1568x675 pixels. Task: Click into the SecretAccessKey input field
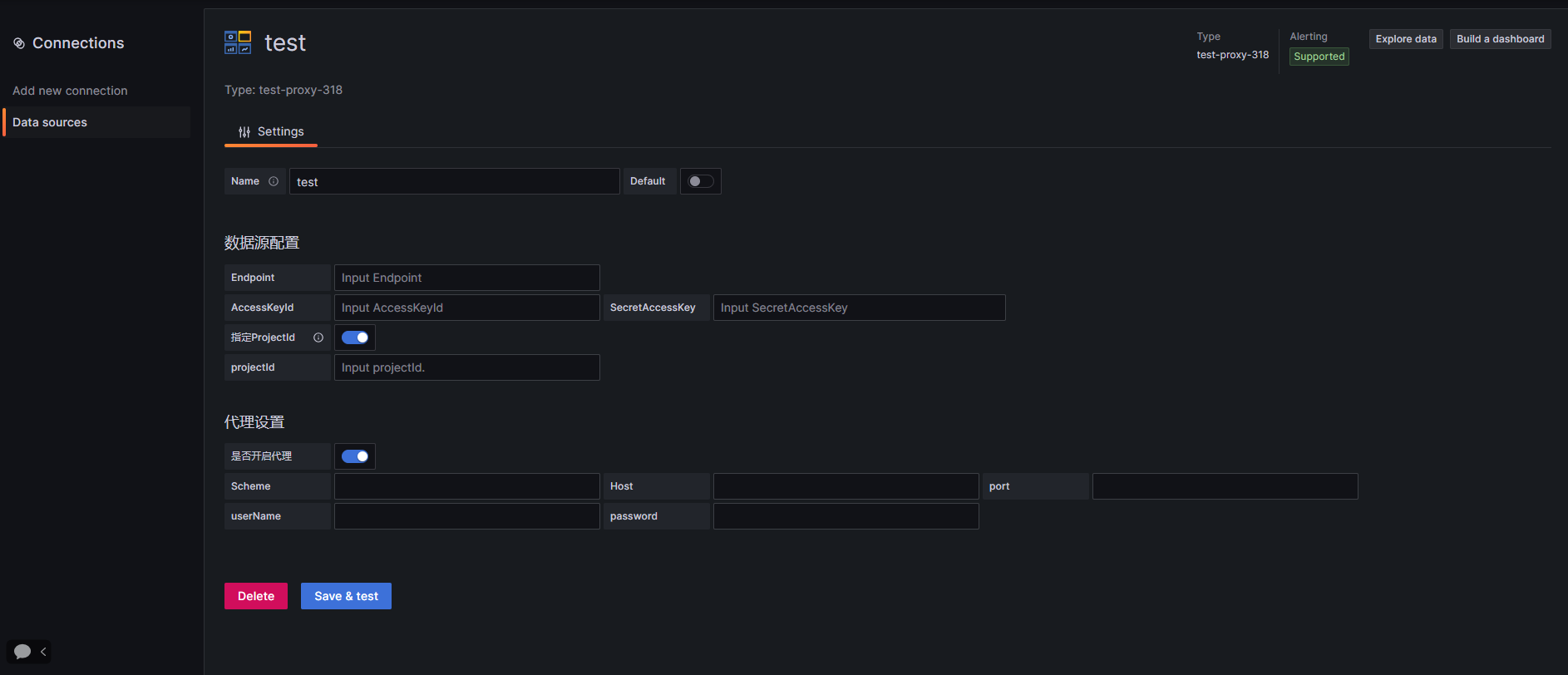[x=860, y=308]
